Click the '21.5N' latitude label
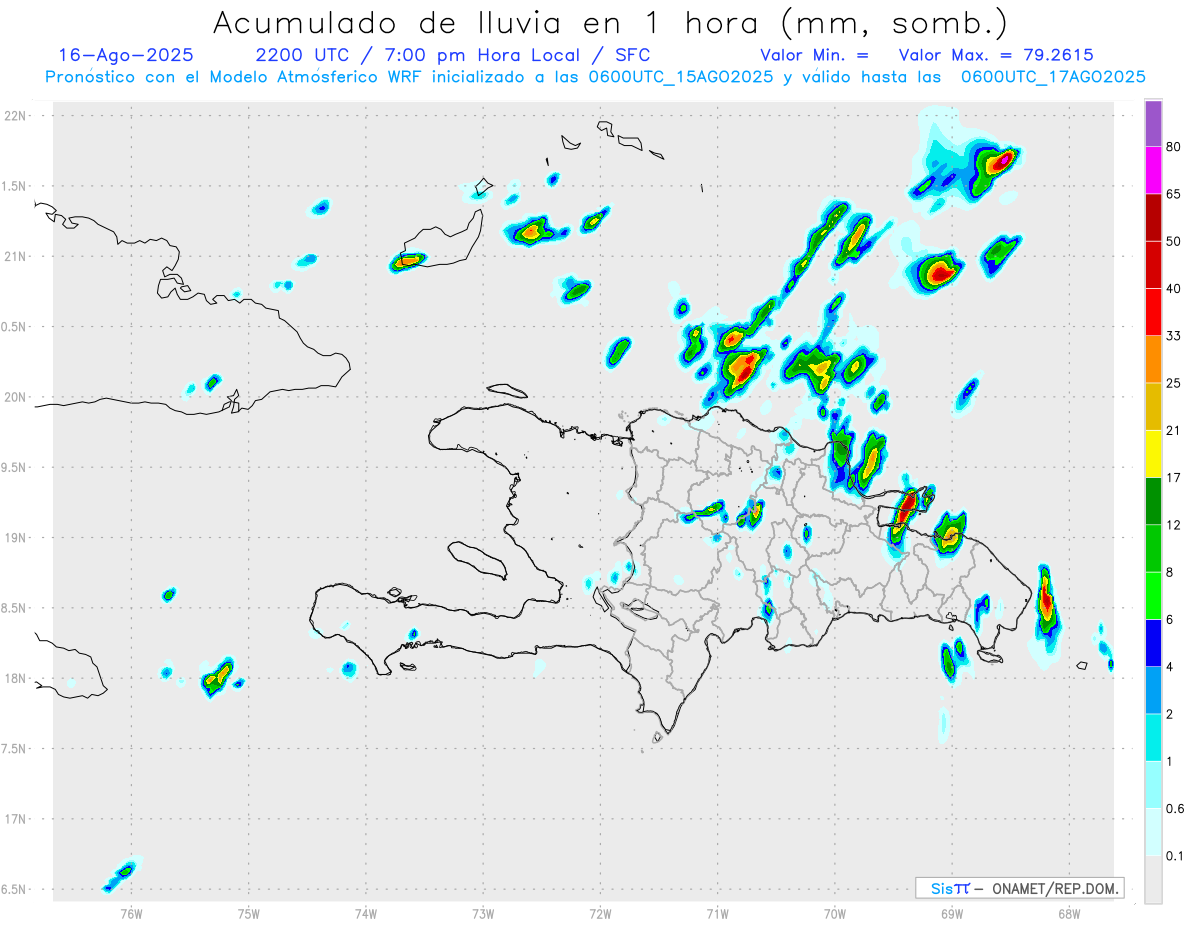 (14, 186)
